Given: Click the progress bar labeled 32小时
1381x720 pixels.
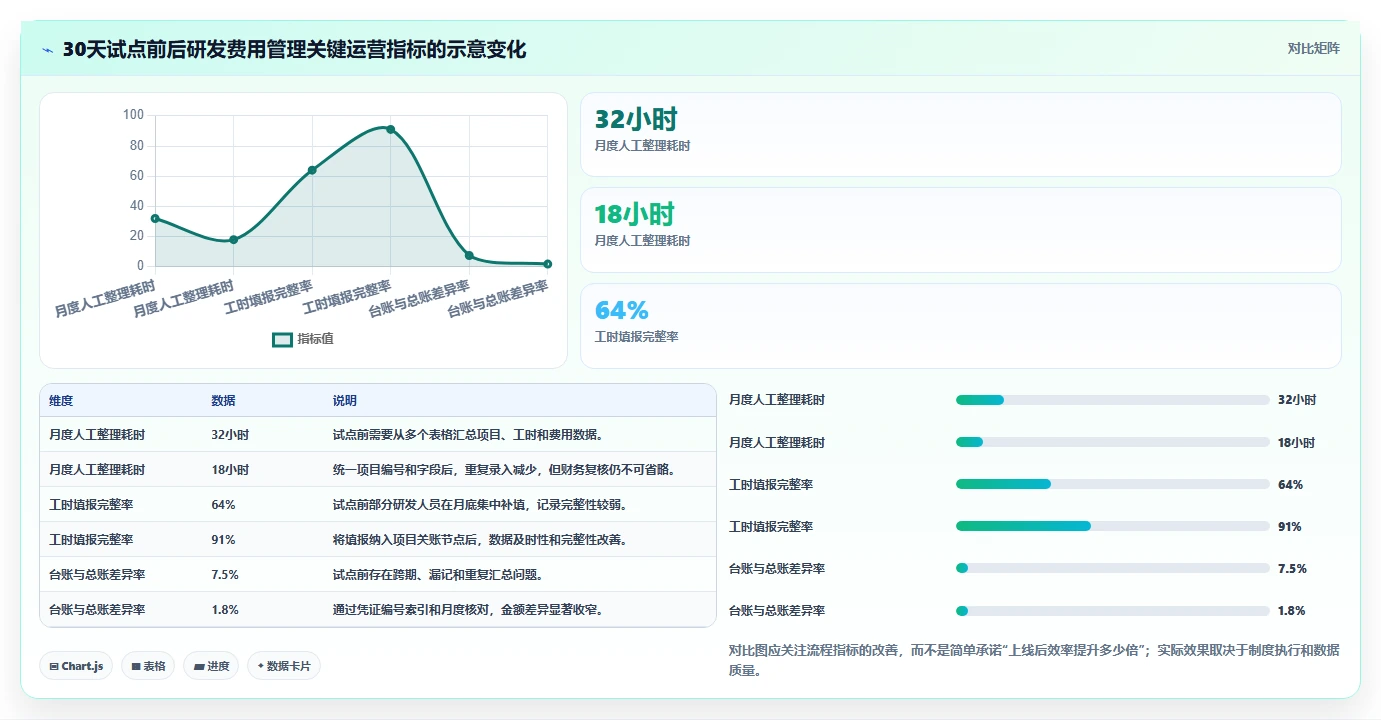Looking at the screenshot, I should click(x=1112, y=400).
